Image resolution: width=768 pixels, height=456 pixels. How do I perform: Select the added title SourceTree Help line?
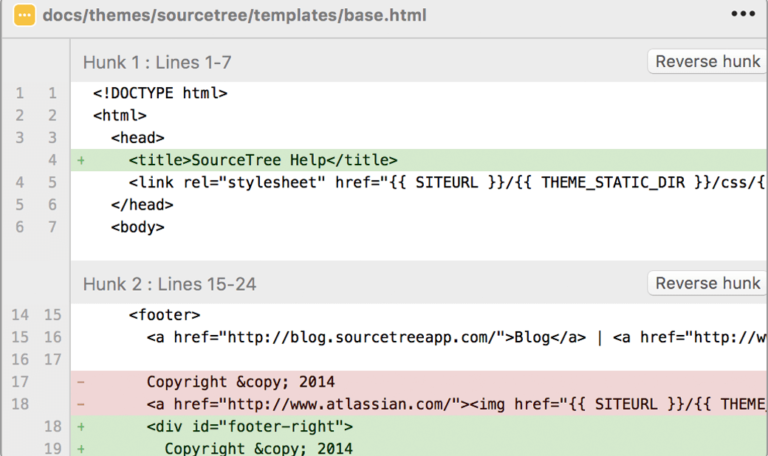[419, 160]
